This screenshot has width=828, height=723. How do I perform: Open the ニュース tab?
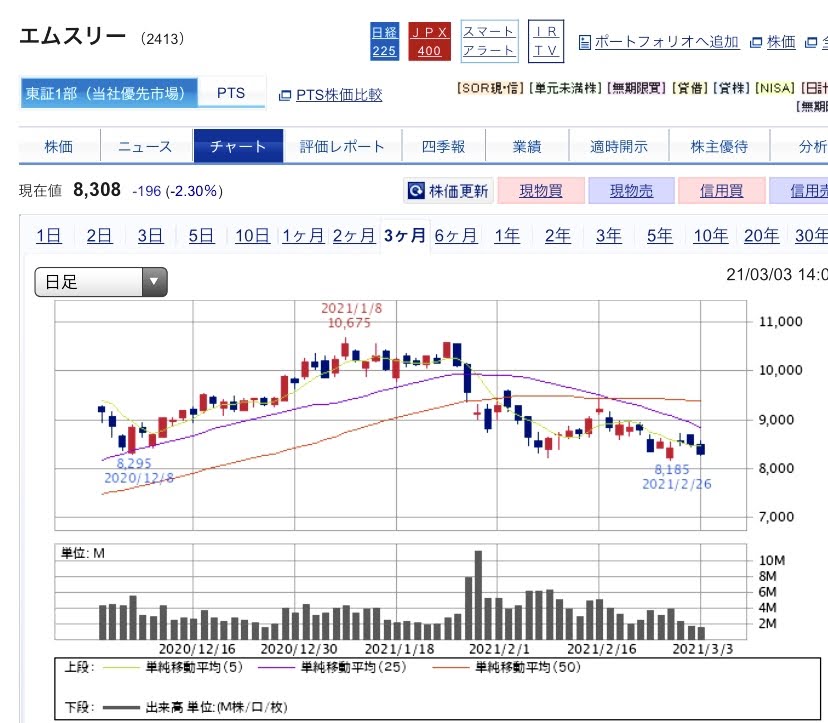[x=145, y=146]
